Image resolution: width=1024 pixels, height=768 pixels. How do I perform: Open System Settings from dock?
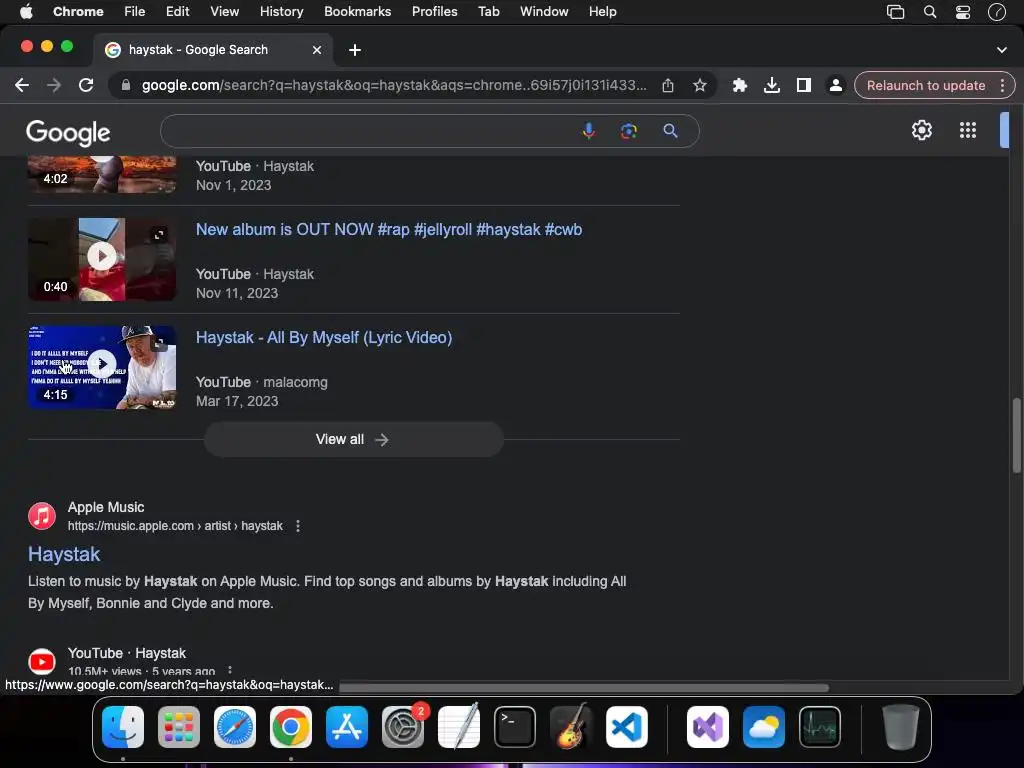click(403, 727)
